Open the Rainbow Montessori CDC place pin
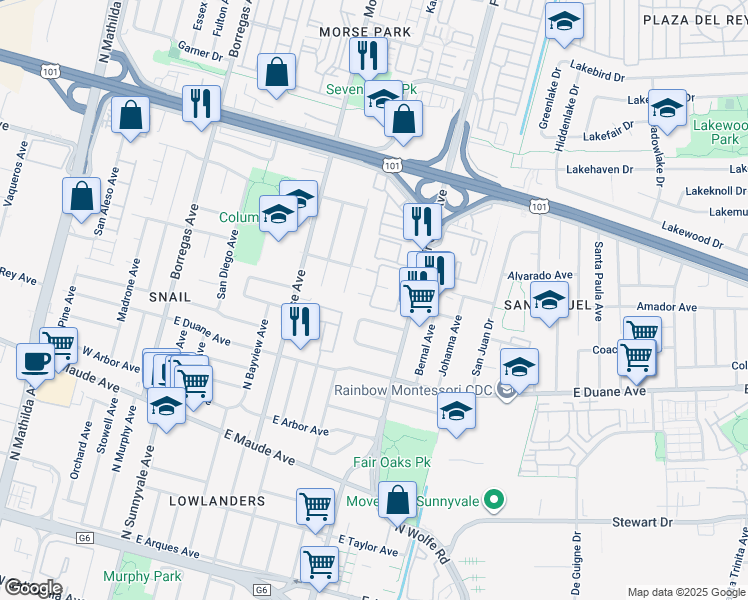 (506, 392)
